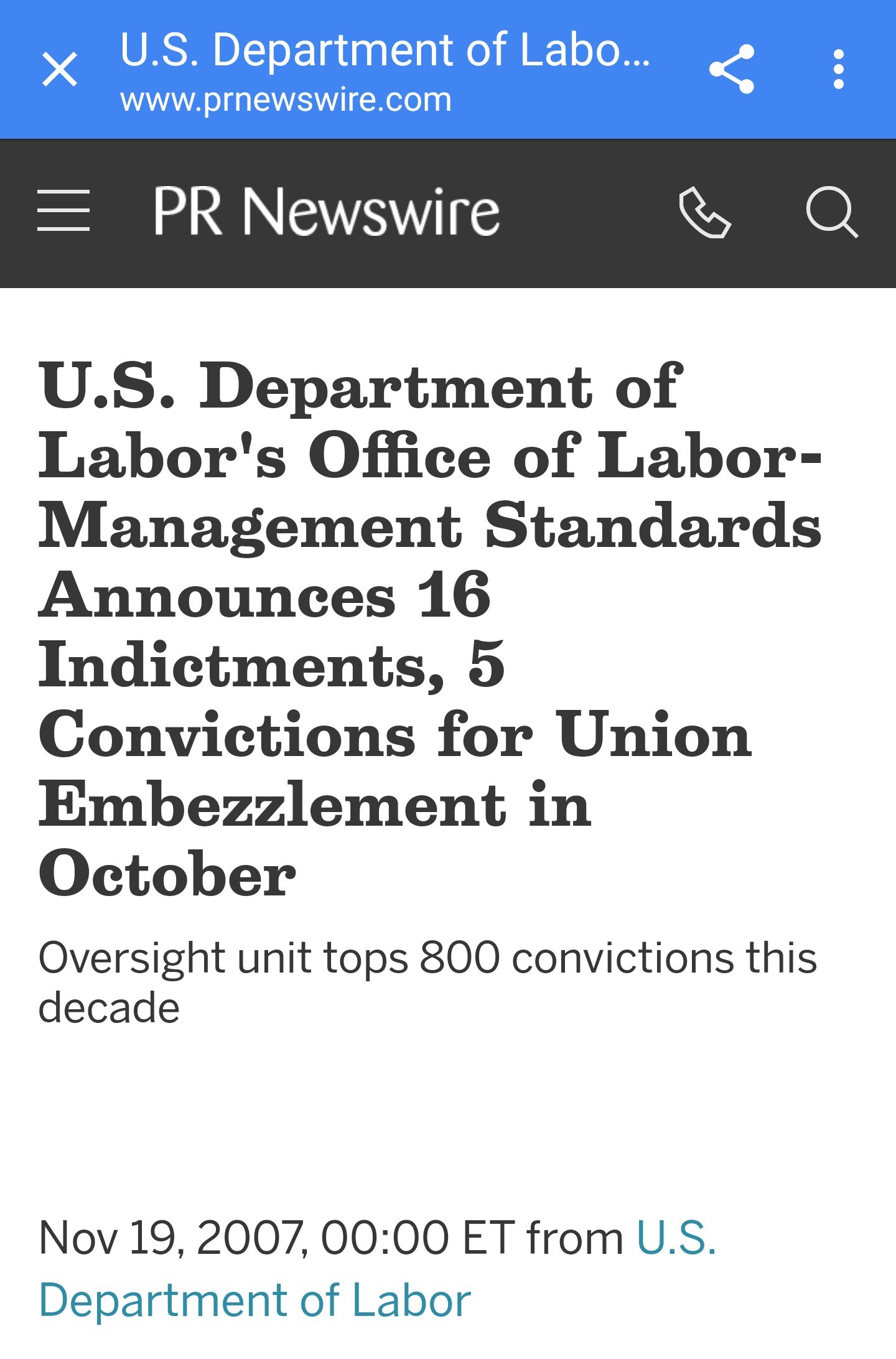This screenshot has width=896, height=1359.
Task: Tap the page title 'U.S. Department of Labo…'
Action: click(x=385, y=50)
